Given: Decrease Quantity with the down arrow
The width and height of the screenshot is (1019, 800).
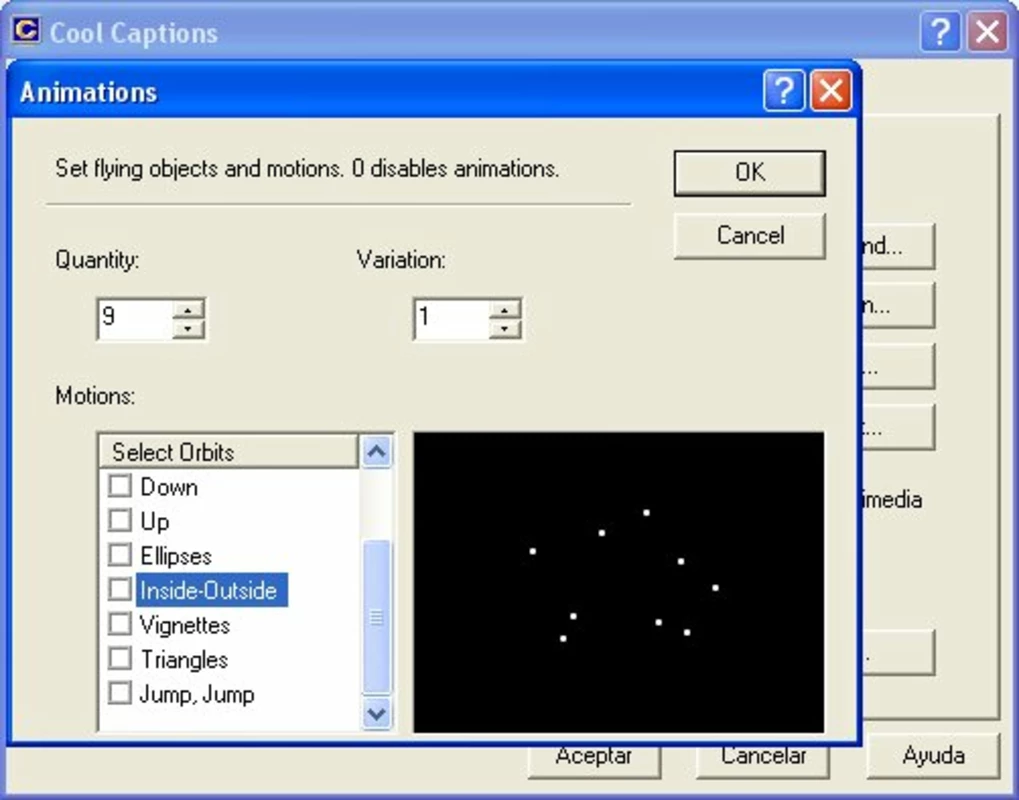Looking at the screenshot, I should 188,328.
